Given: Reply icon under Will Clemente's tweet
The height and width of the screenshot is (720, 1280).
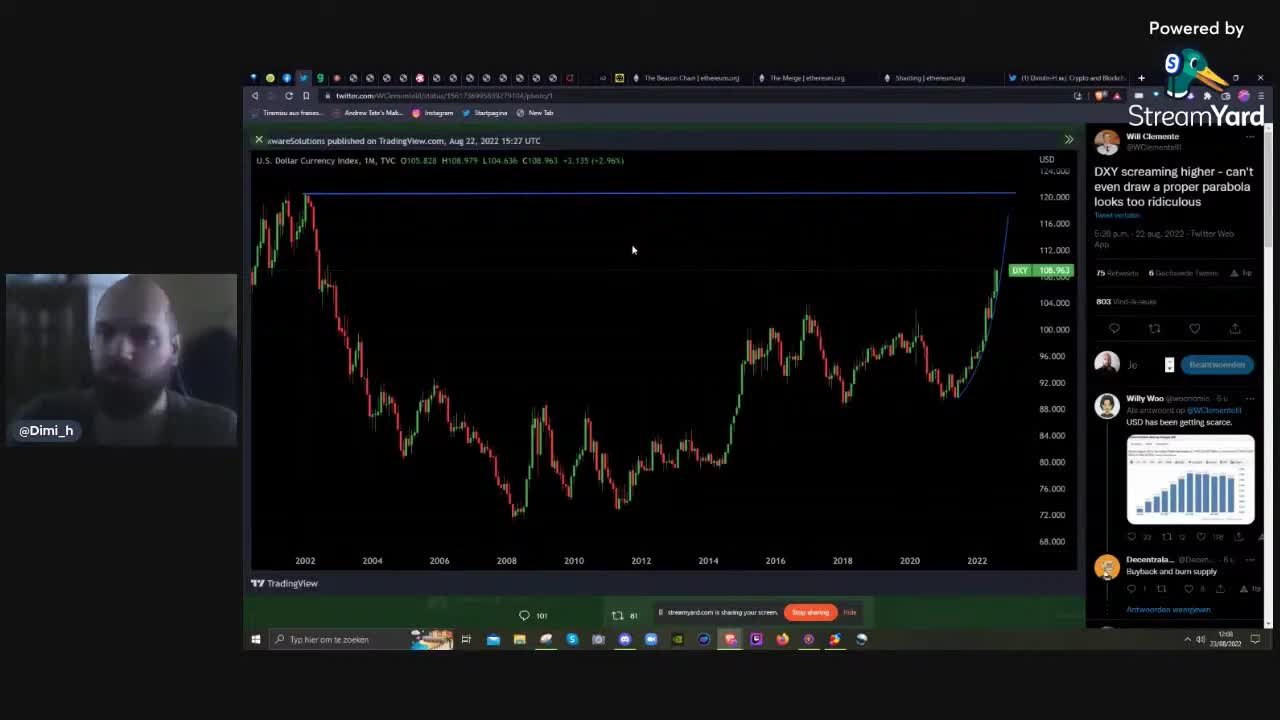Looking at the screenshot, I should pos(1114,329).
